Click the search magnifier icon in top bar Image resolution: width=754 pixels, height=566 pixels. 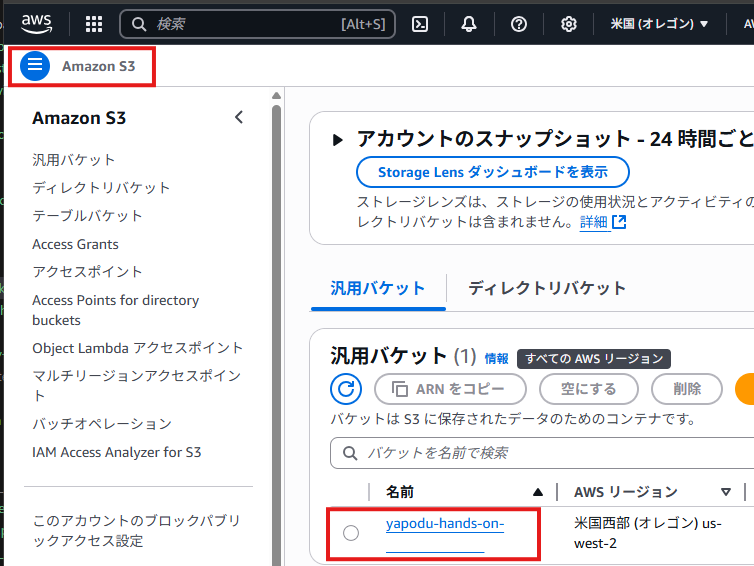coord(139,24)
